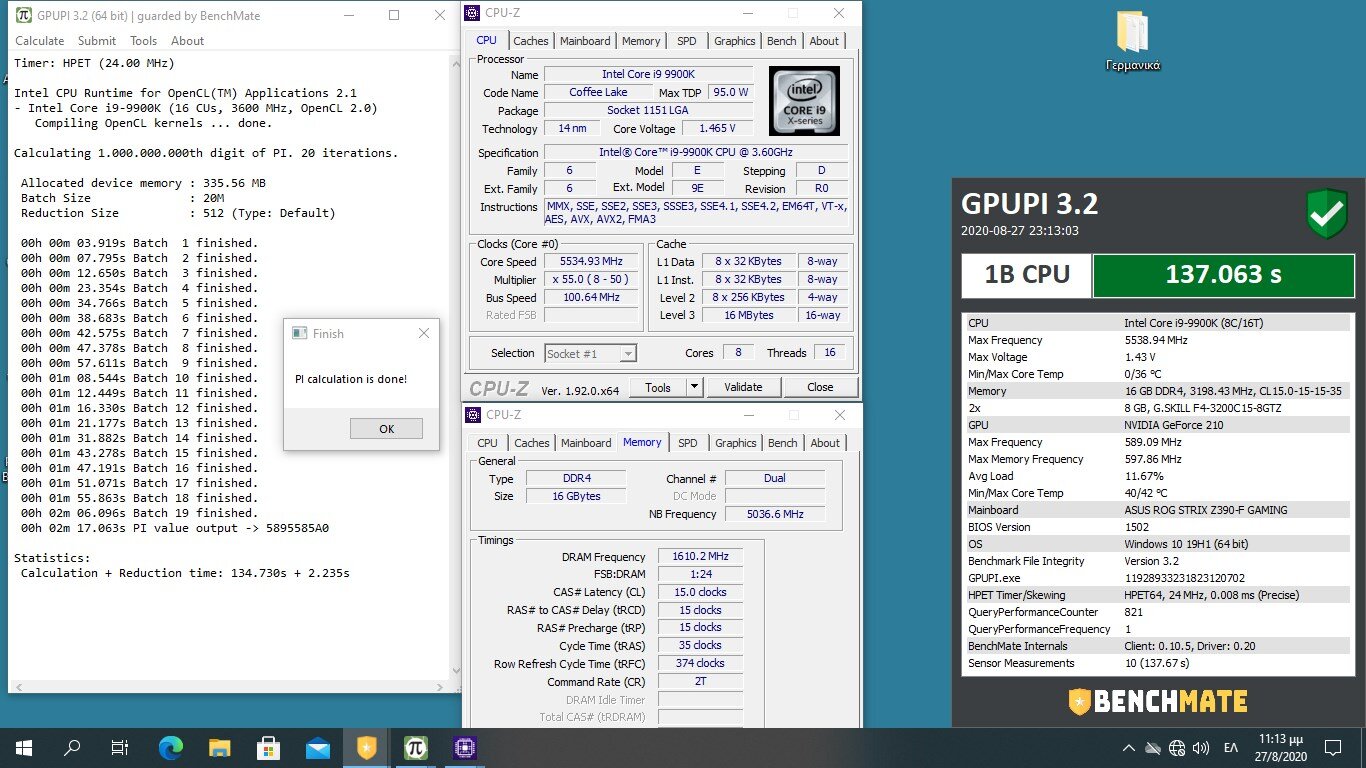Show hidden system tray icons
1366x768 pixels.
pyautogui.click(x=1129, y=747)
